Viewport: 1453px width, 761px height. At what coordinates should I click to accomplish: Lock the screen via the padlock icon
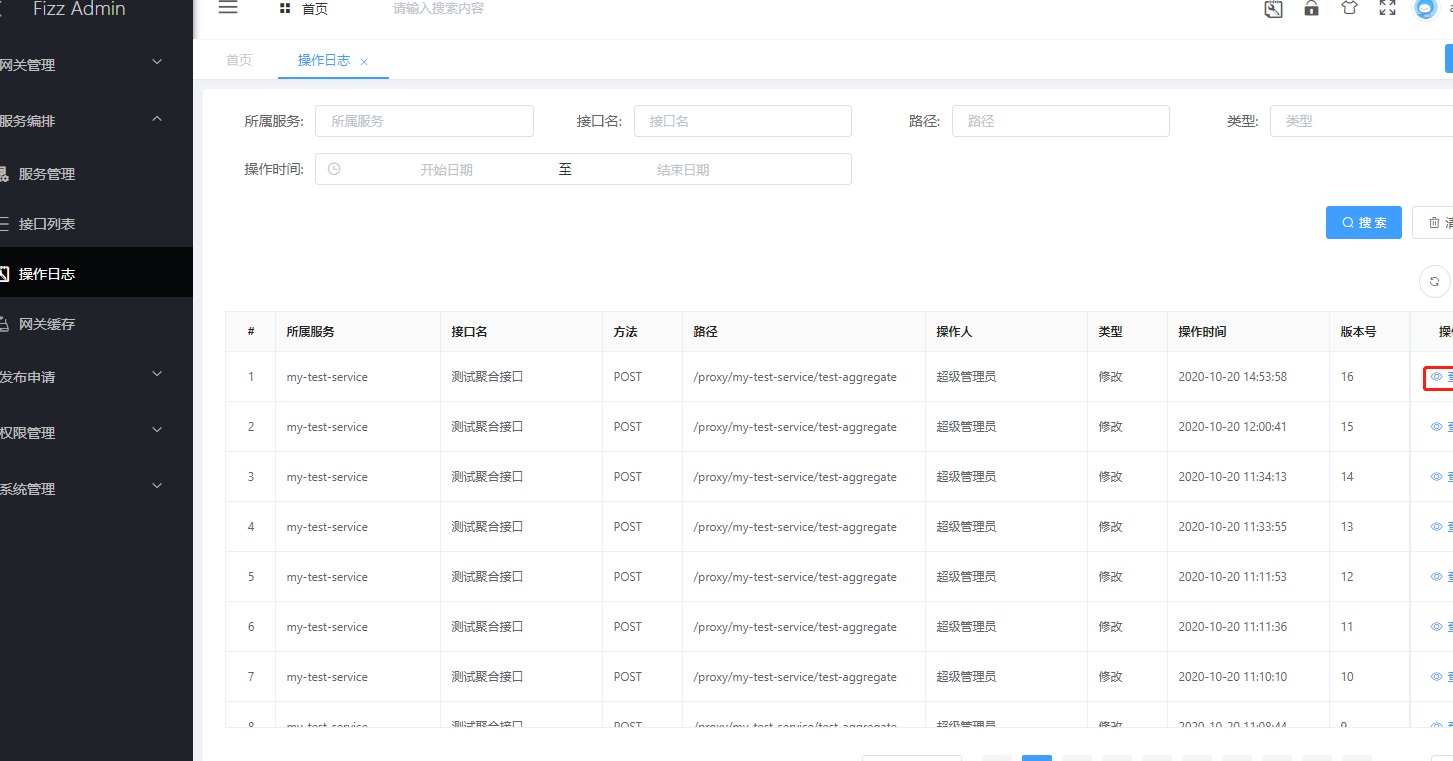point(1311,8)
